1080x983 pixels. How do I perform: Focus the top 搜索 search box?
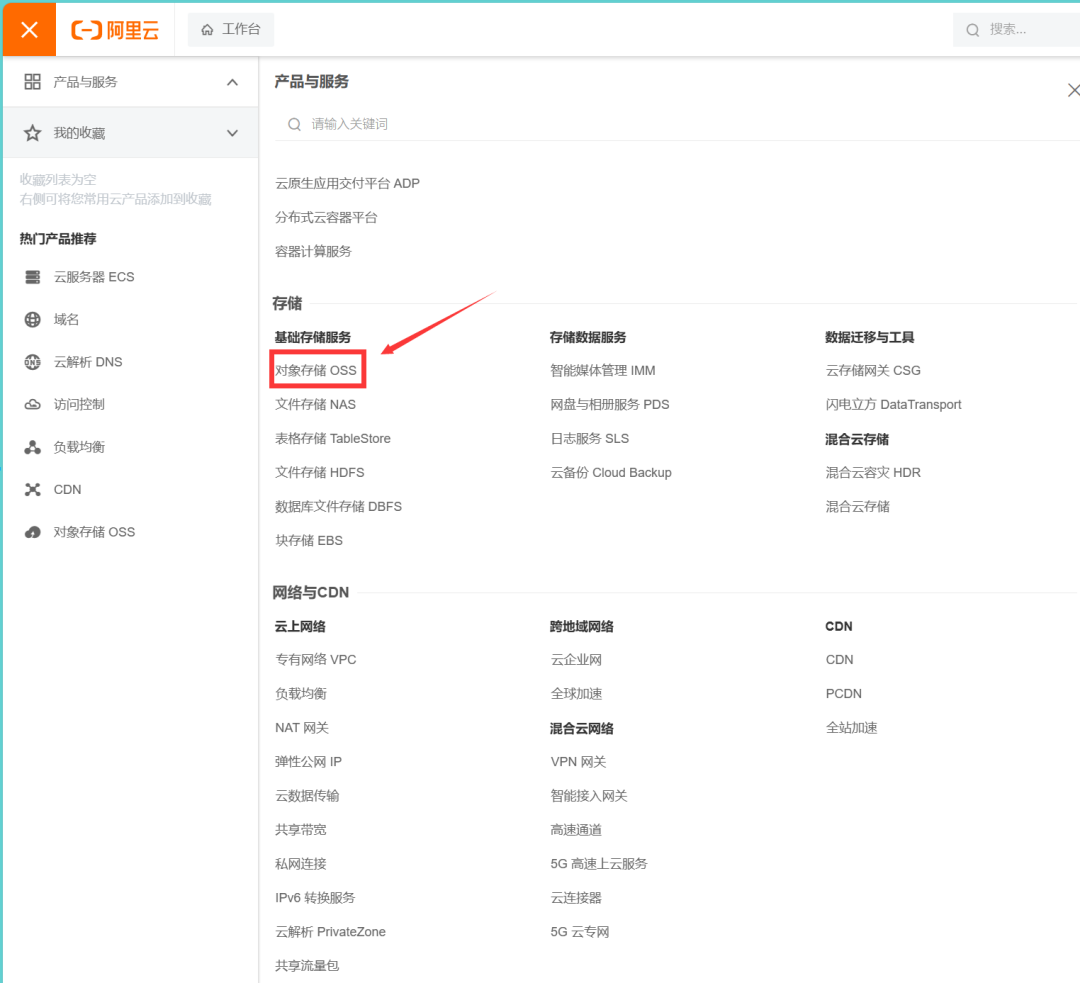1017,30
